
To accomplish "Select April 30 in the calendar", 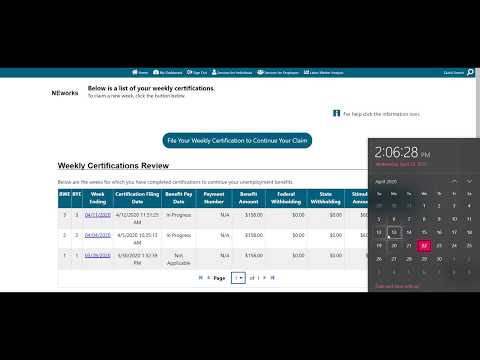I will click(439, 259).
